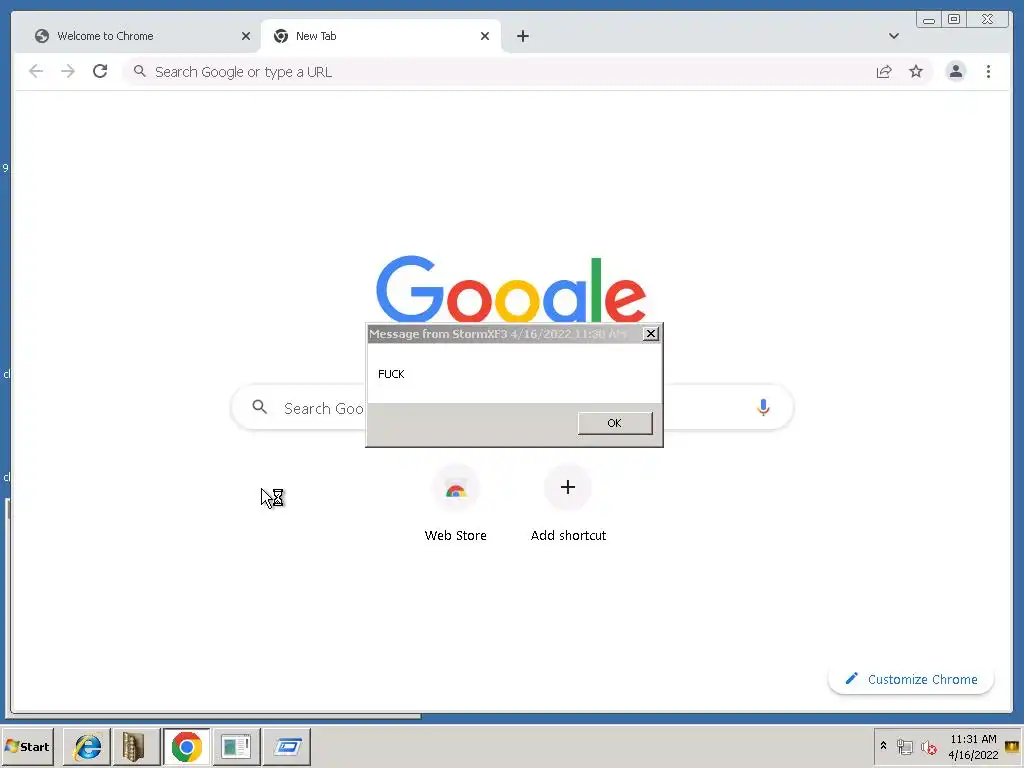Bookmark this tab with the star
This screenshot has width=1024, height=768.
(916, 71)
